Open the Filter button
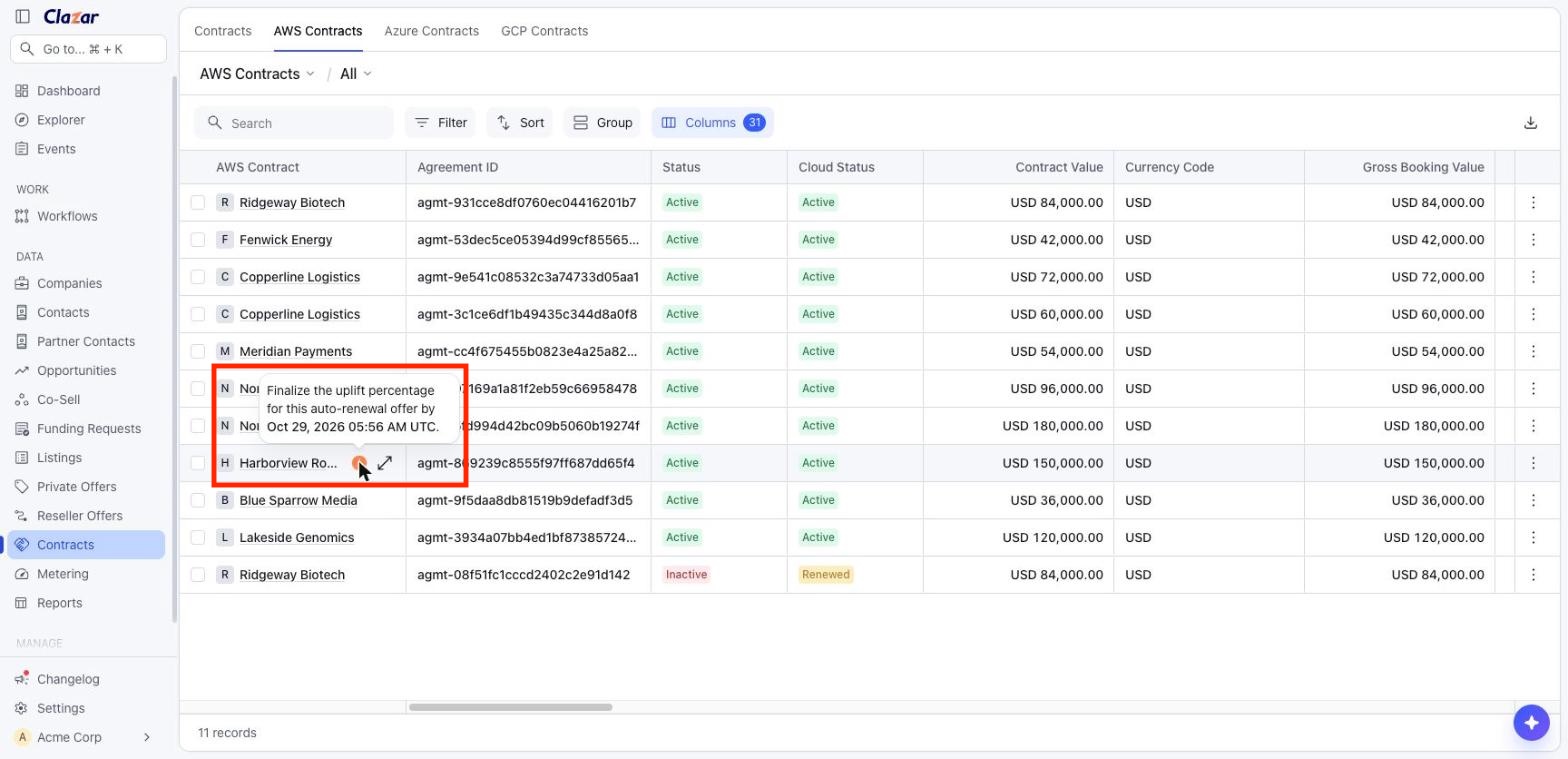 point(441,123)
